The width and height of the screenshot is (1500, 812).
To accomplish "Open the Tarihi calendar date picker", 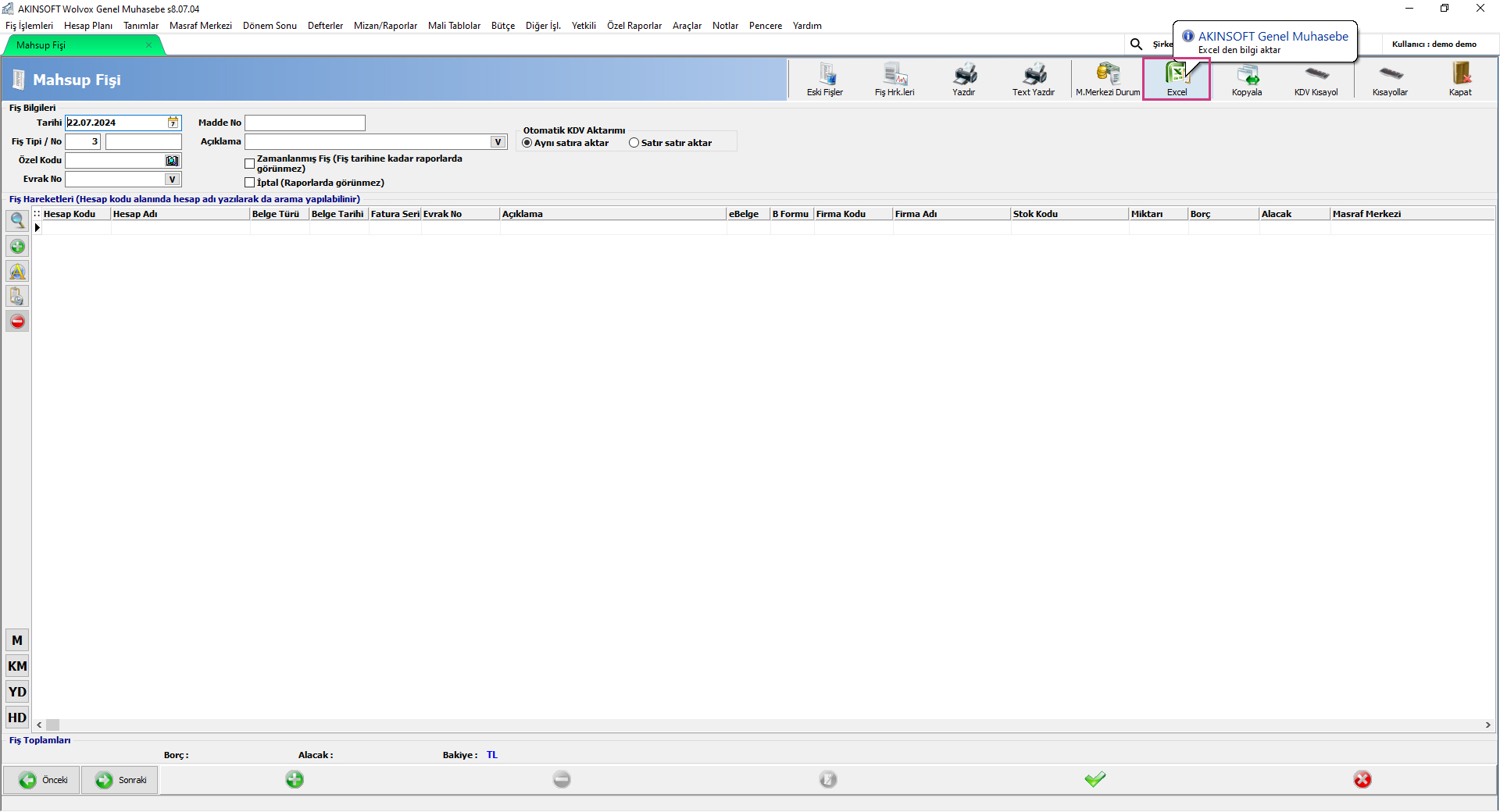I will 173,123.
